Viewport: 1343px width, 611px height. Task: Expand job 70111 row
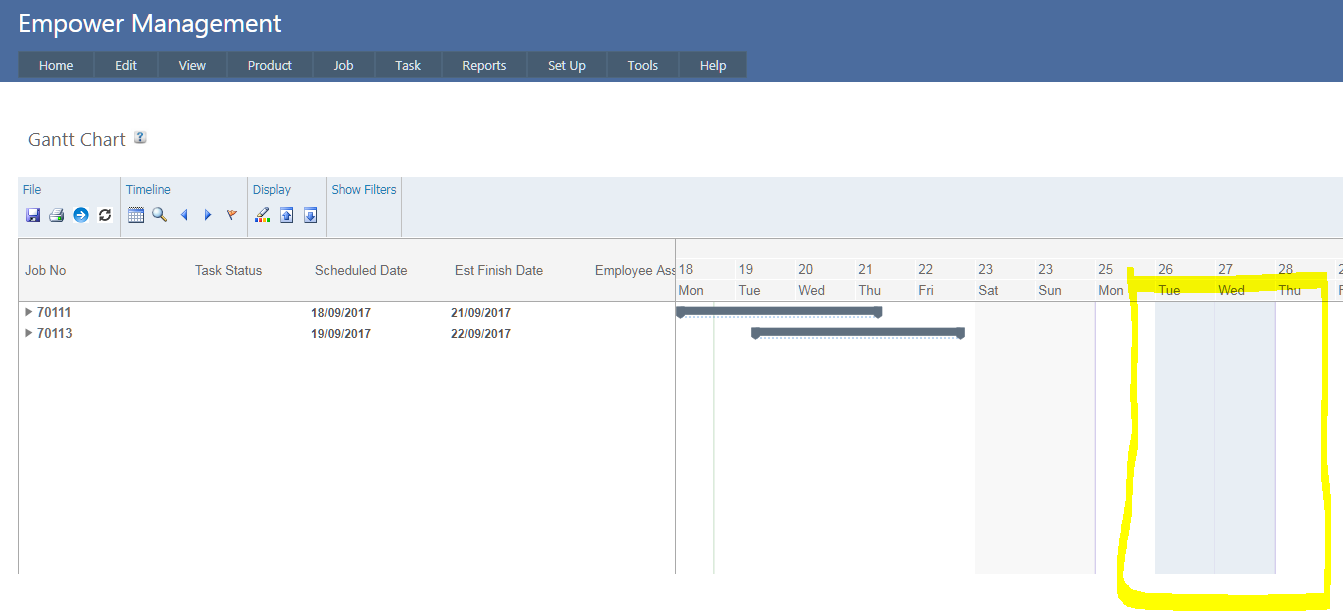tap(28, 312)
